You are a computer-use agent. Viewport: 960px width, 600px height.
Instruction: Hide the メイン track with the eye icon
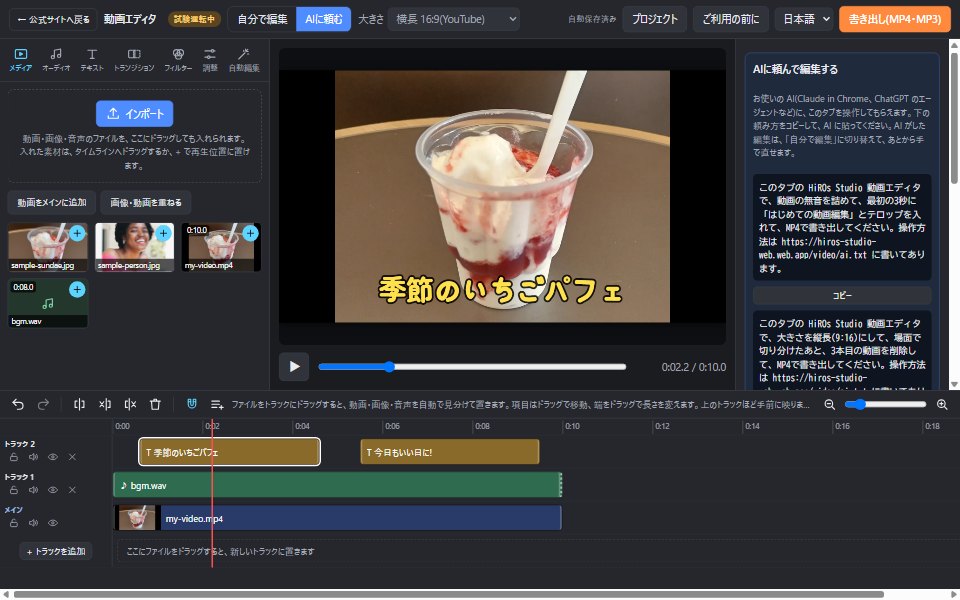pyautogui.click(x=53, y=523)
